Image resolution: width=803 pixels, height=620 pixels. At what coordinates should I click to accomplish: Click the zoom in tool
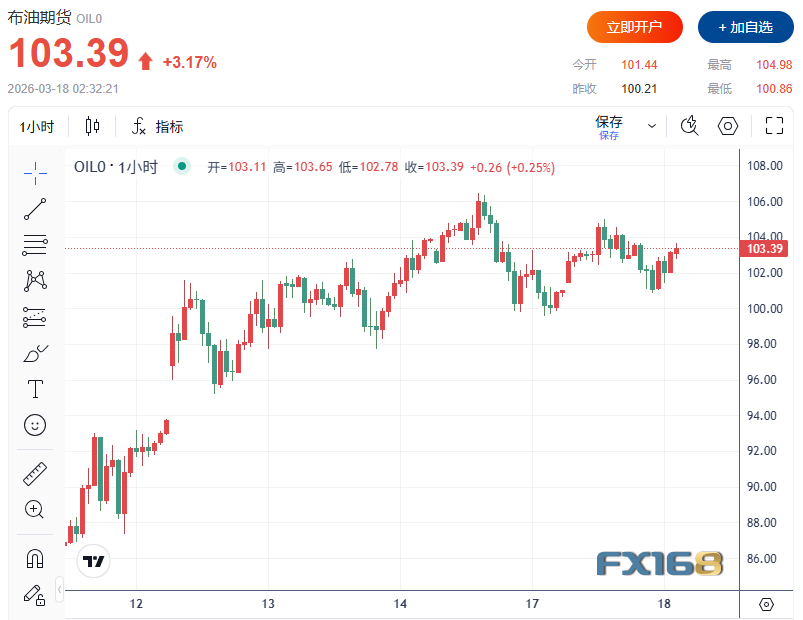[35, 509]
